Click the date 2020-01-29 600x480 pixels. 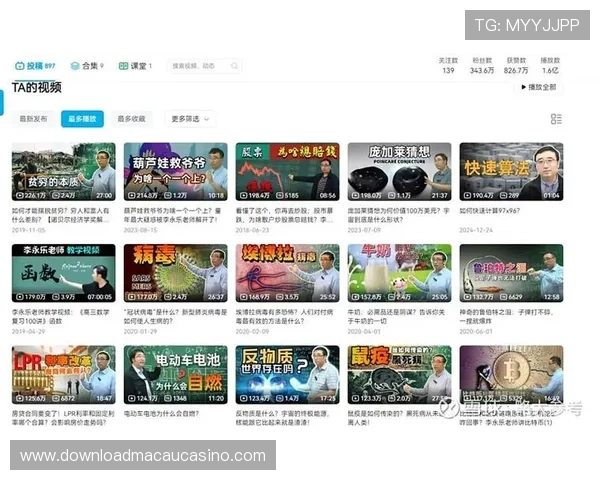pos(140,331)
